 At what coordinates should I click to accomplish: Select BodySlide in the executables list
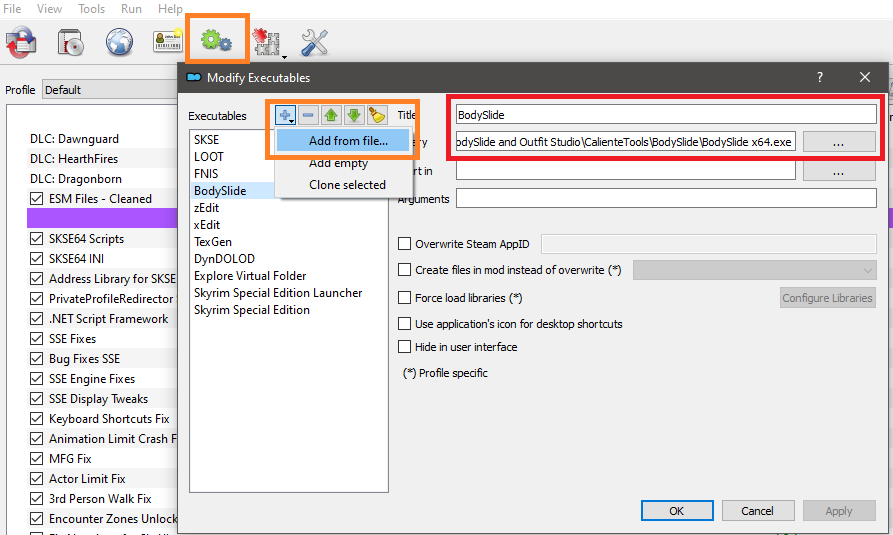click(x=220, y=190)
